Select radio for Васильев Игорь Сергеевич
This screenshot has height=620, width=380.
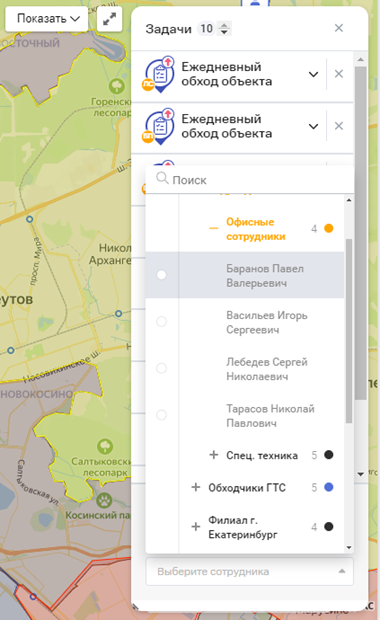click(161, 321)
